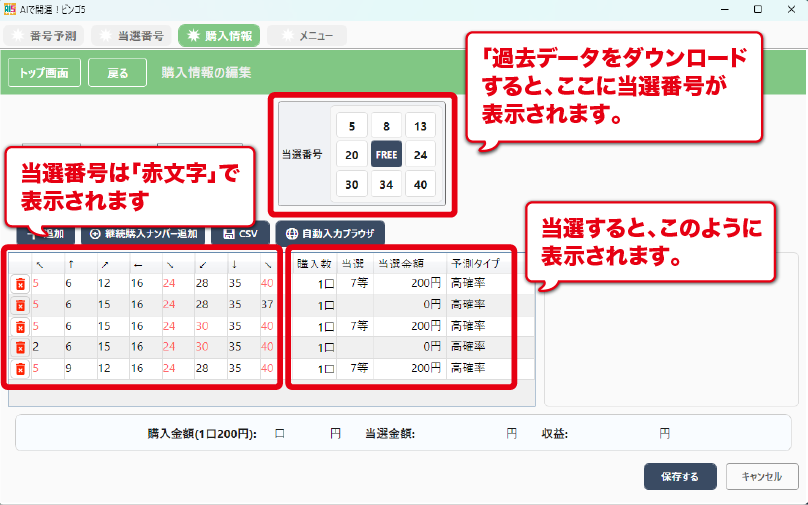808x505 pixels.
Task: Cancel editing with キャンセル
Action: [x=762, y=477]
